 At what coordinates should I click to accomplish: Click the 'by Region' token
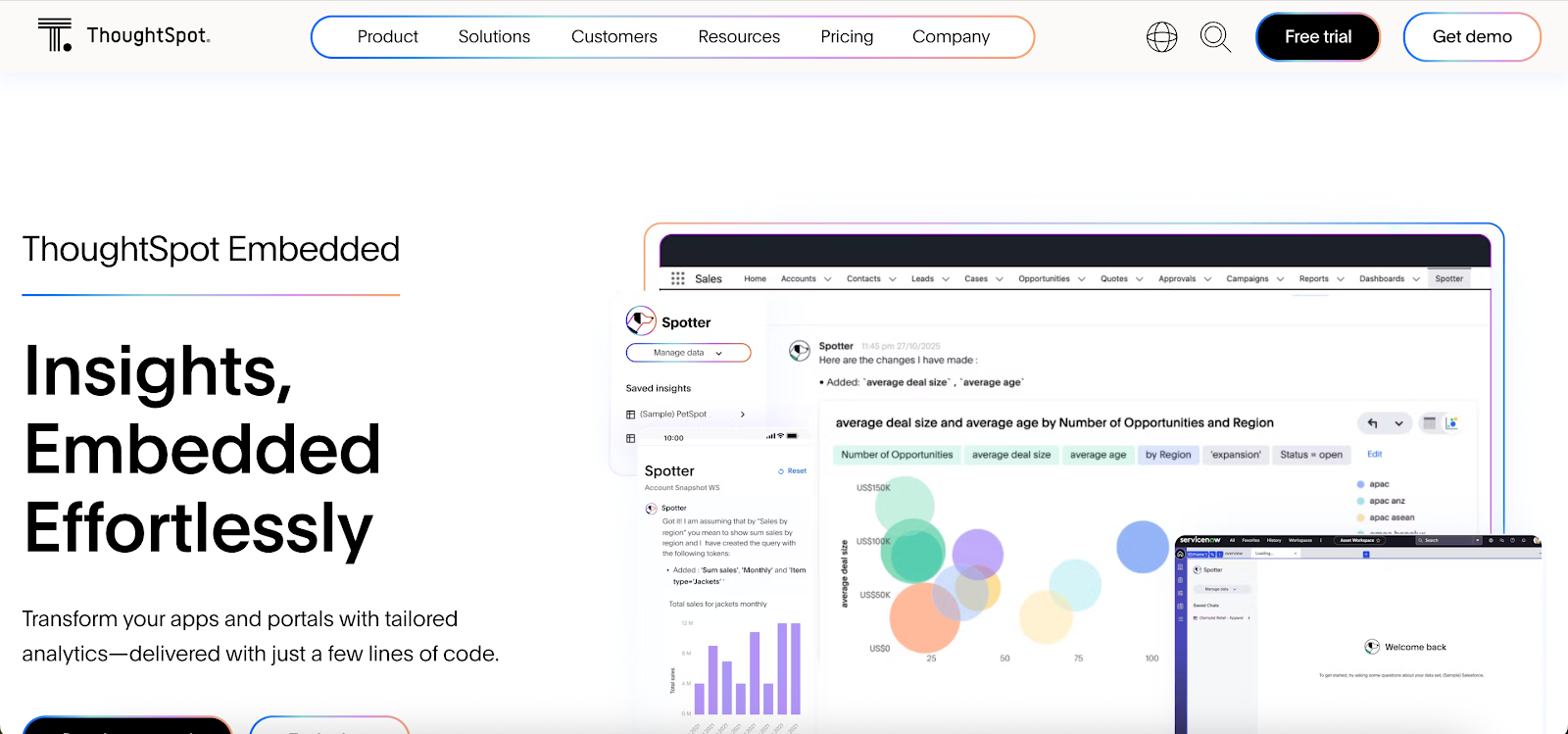point(1168,455)
